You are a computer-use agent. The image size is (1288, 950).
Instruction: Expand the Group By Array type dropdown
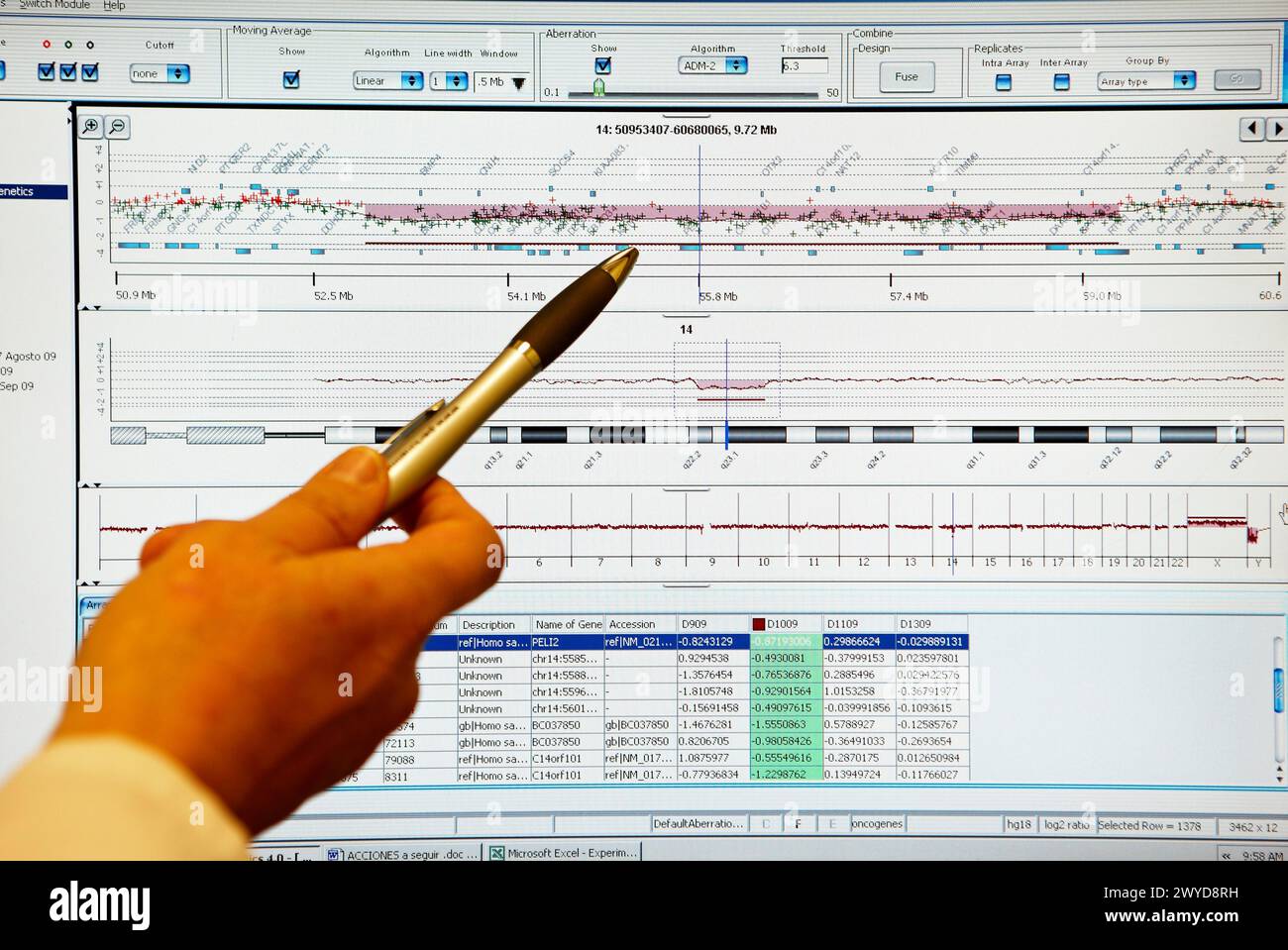click(x=1146, y=81)
